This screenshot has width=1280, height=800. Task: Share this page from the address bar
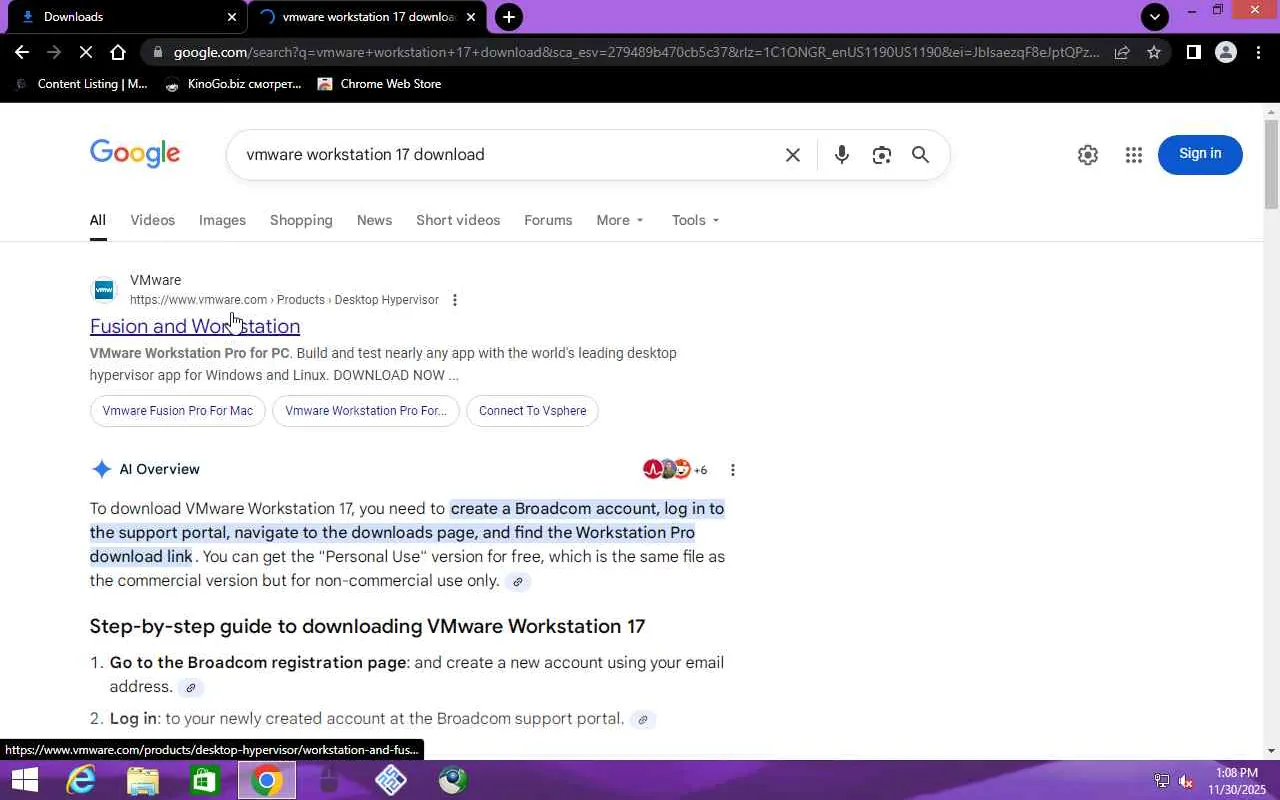(1122, 52)
